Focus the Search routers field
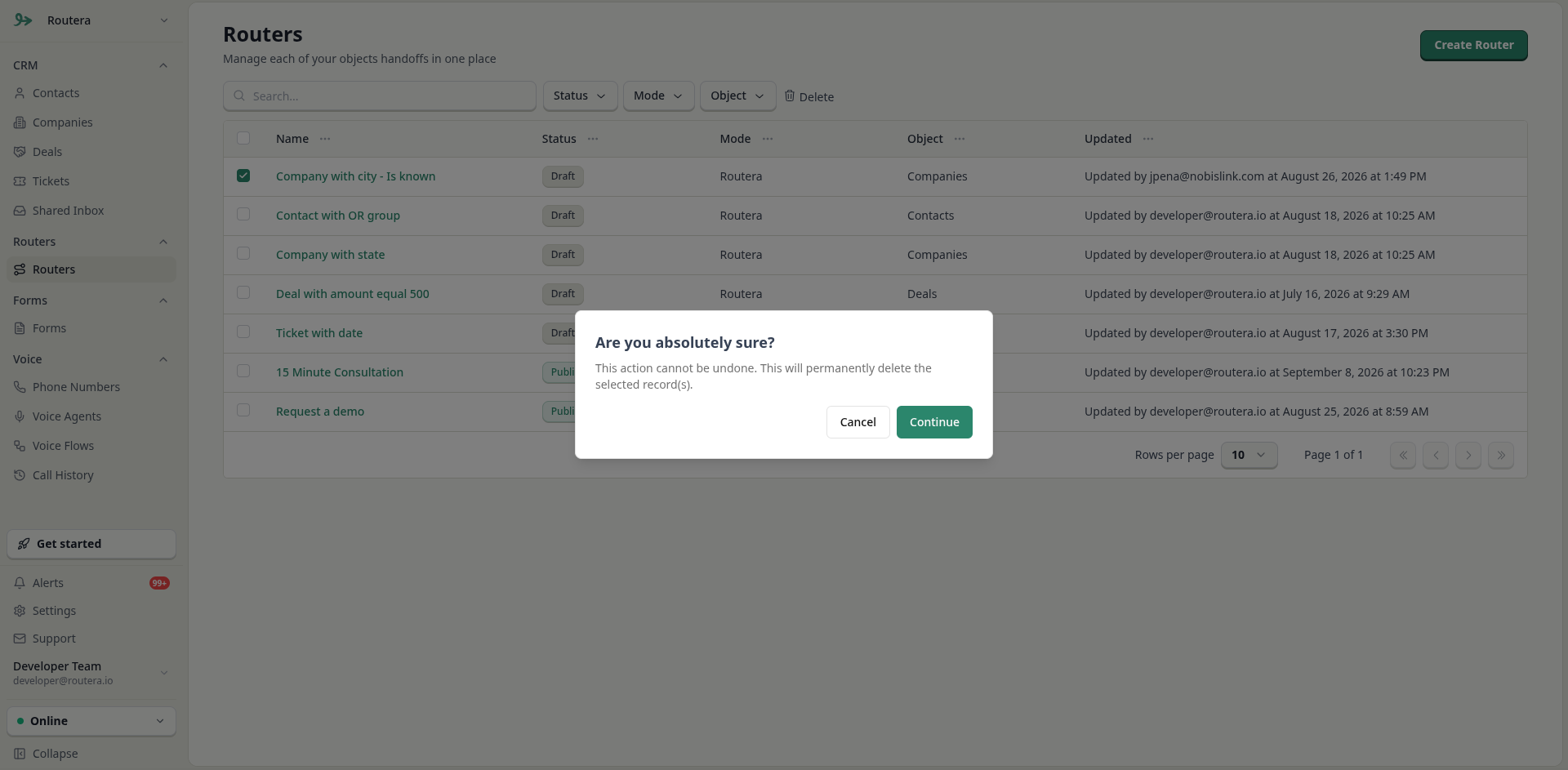Image resolution: width=1568 pixels, height=770 pixels. 380,96
